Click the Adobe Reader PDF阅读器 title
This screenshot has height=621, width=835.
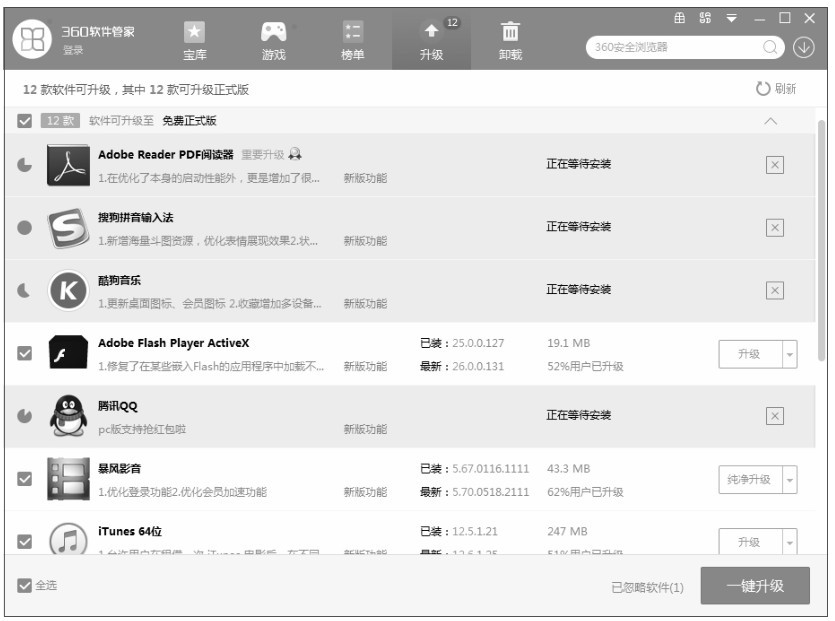166,154
